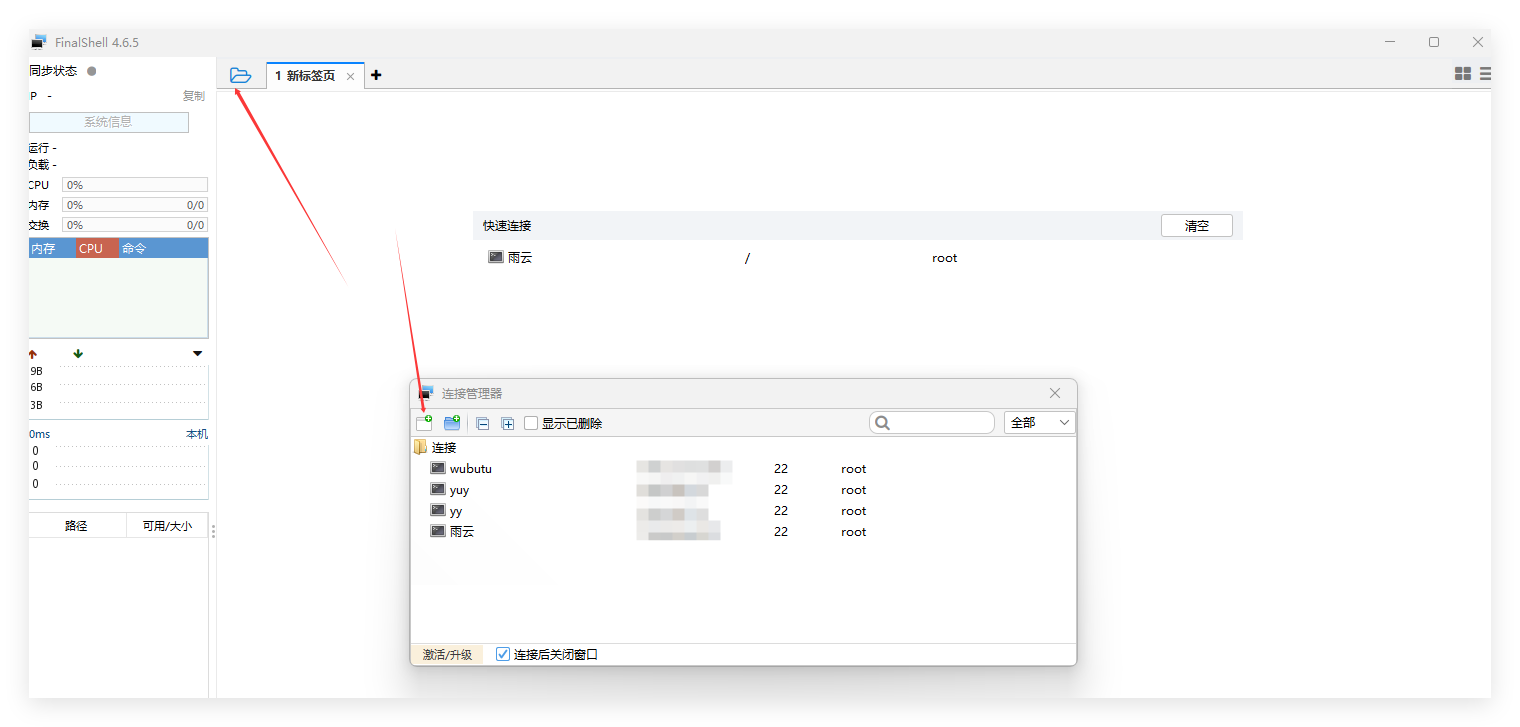Viewport: 1520px width, 727px height.
Task: Open the 全部 filter dropdown
Action: coord(1039,423)
